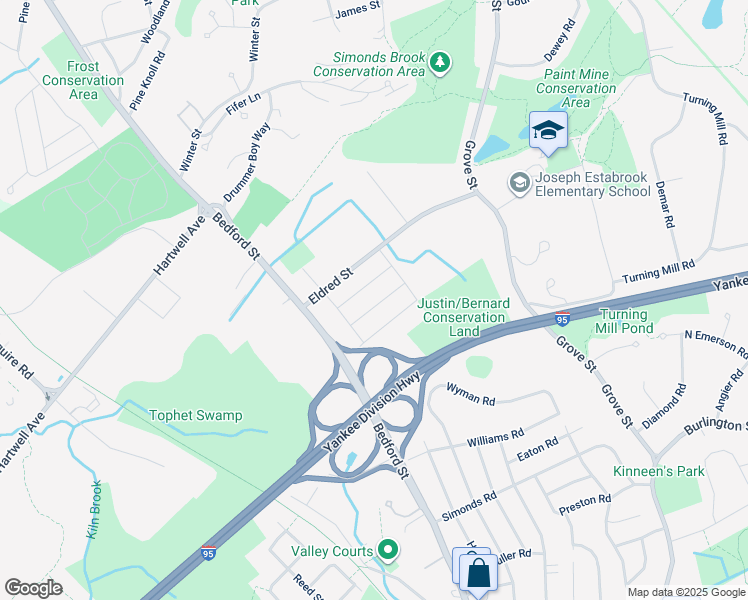Click the Kiln Brook label

coord(95,510)
